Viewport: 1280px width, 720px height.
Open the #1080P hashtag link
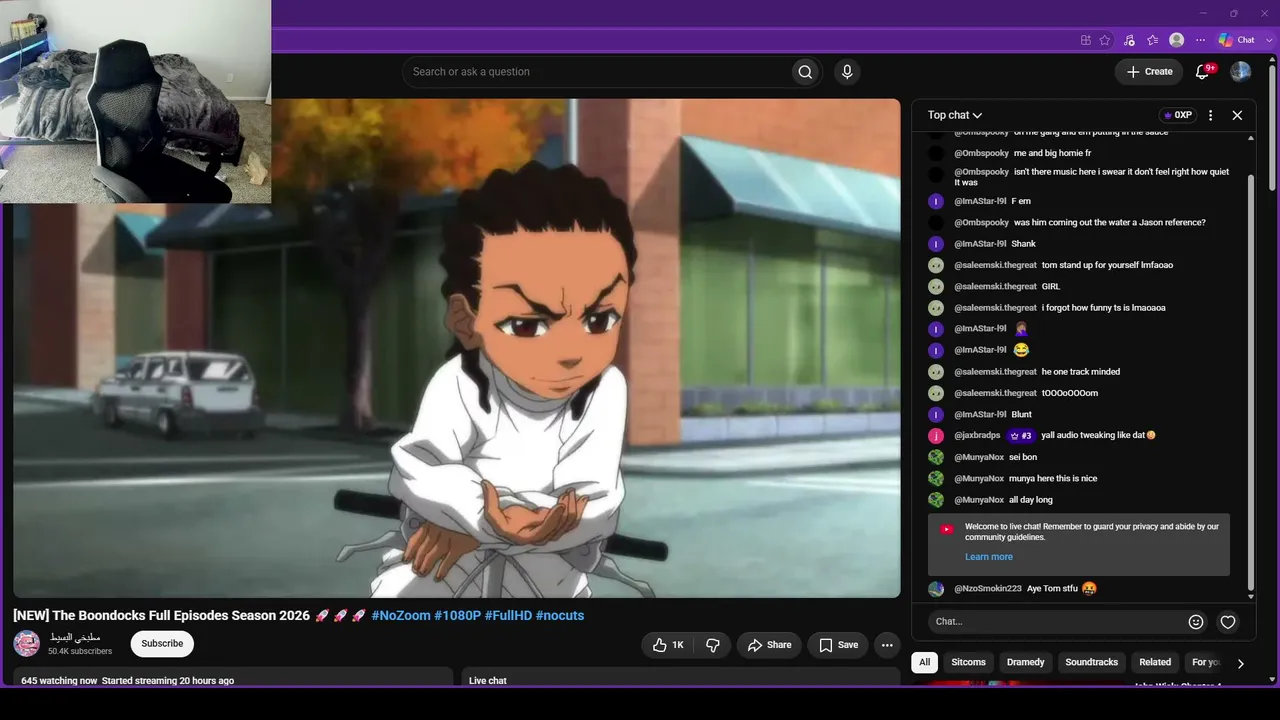458,616
